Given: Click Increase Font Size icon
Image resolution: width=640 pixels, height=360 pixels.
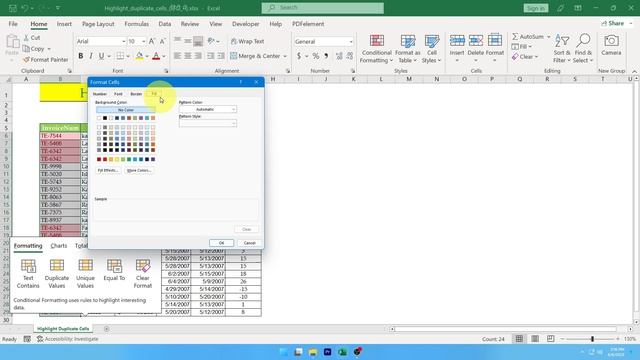Looking at the screenshot, I should coord(152,41).
